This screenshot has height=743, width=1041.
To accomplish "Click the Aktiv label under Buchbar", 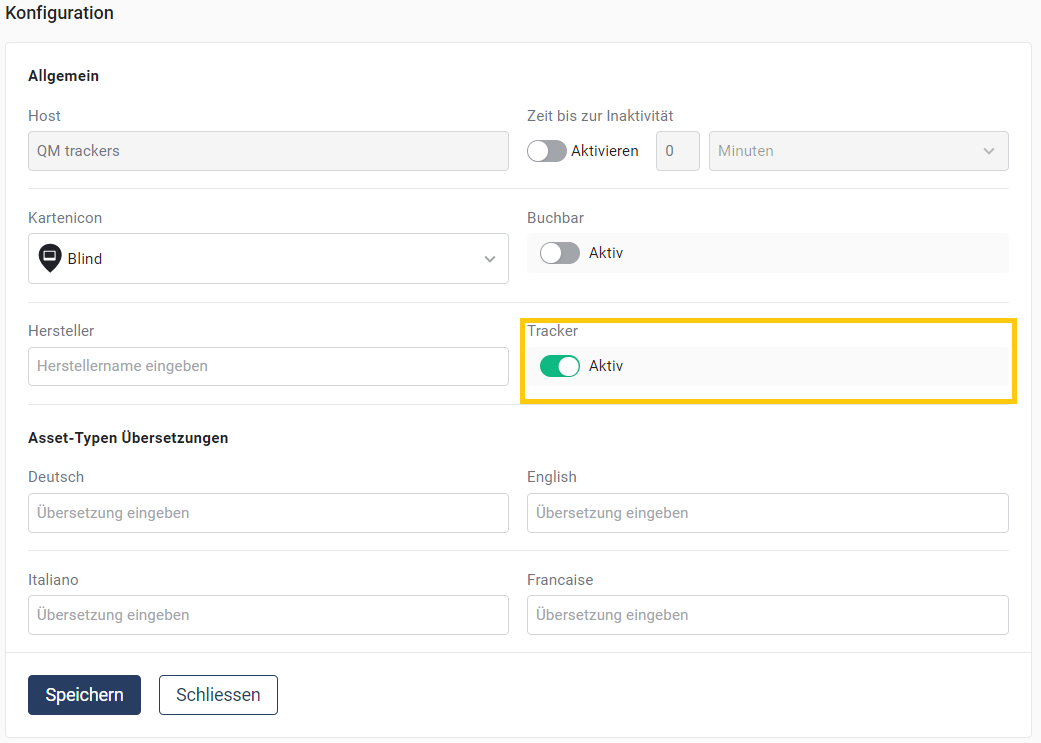I will pos(606,253).
